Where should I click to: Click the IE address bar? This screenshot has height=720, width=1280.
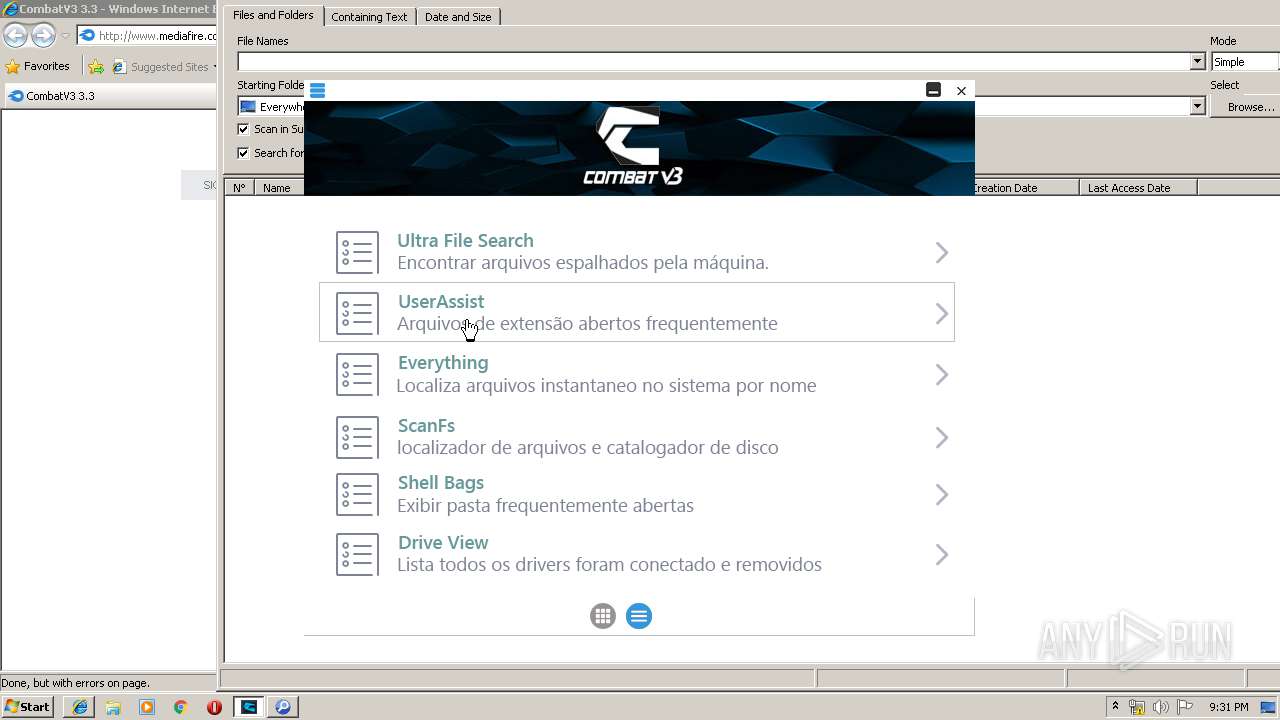point(147,36)
